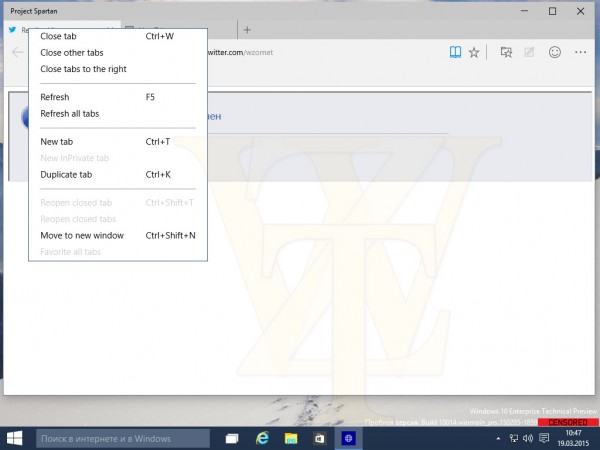The image size is (600, 450).
Task: Choose Close other tabs
Action: (118, 53)
